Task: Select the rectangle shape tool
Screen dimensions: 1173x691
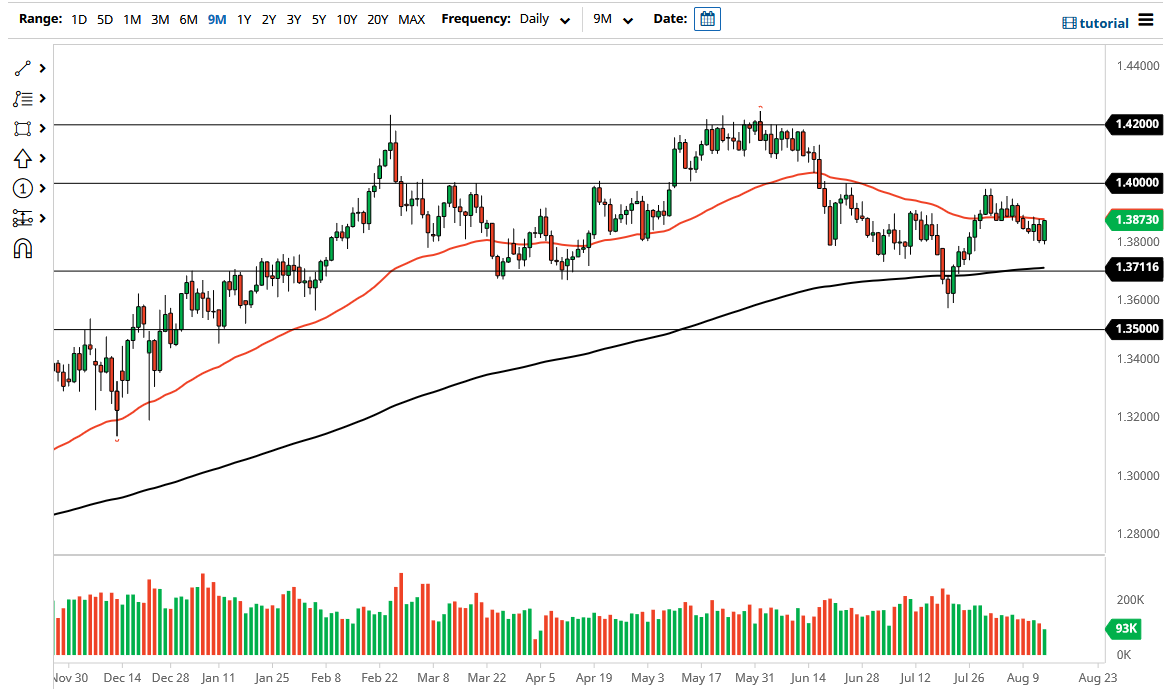Action: pyautogui.click(x=22, y=129)
